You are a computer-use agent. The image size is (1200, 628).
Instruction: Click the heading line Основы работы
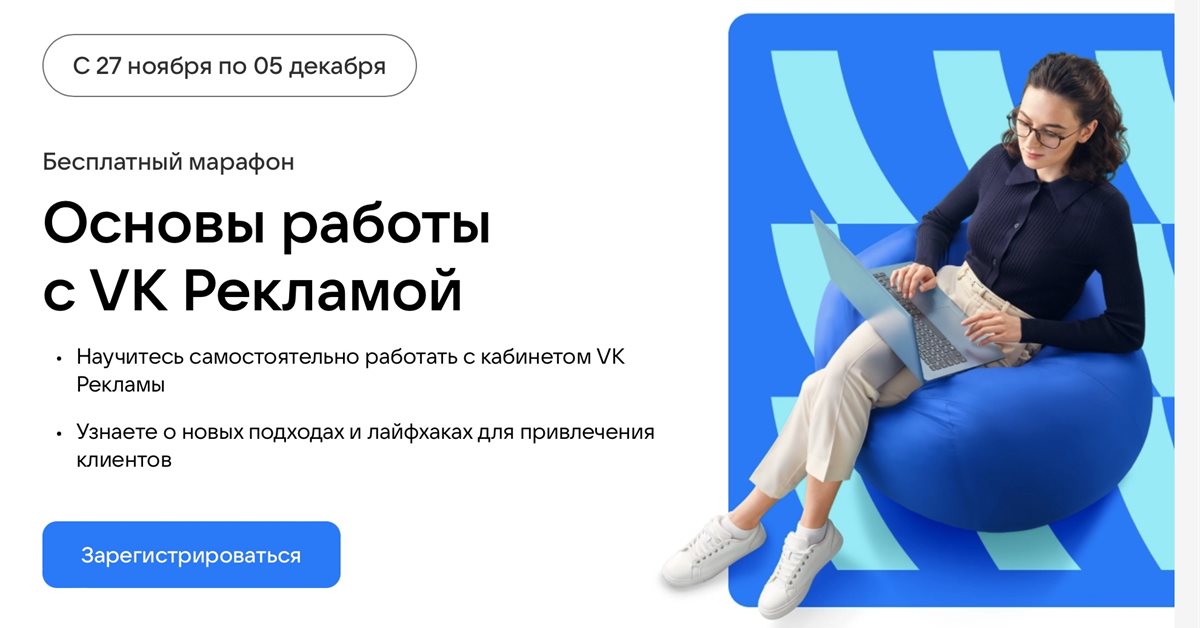click(267, 225)
